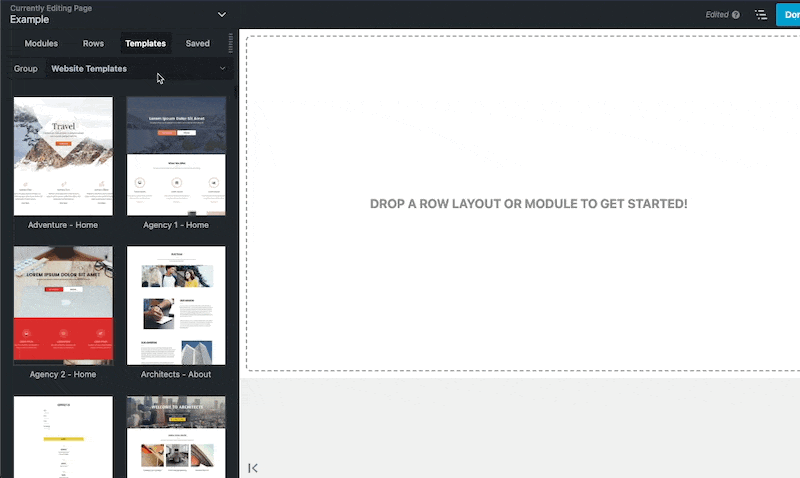The height and width of the screenshot is (478, 800).
Task: Select the Welcome to Architects template thumbnail
Action: (176, 437)
